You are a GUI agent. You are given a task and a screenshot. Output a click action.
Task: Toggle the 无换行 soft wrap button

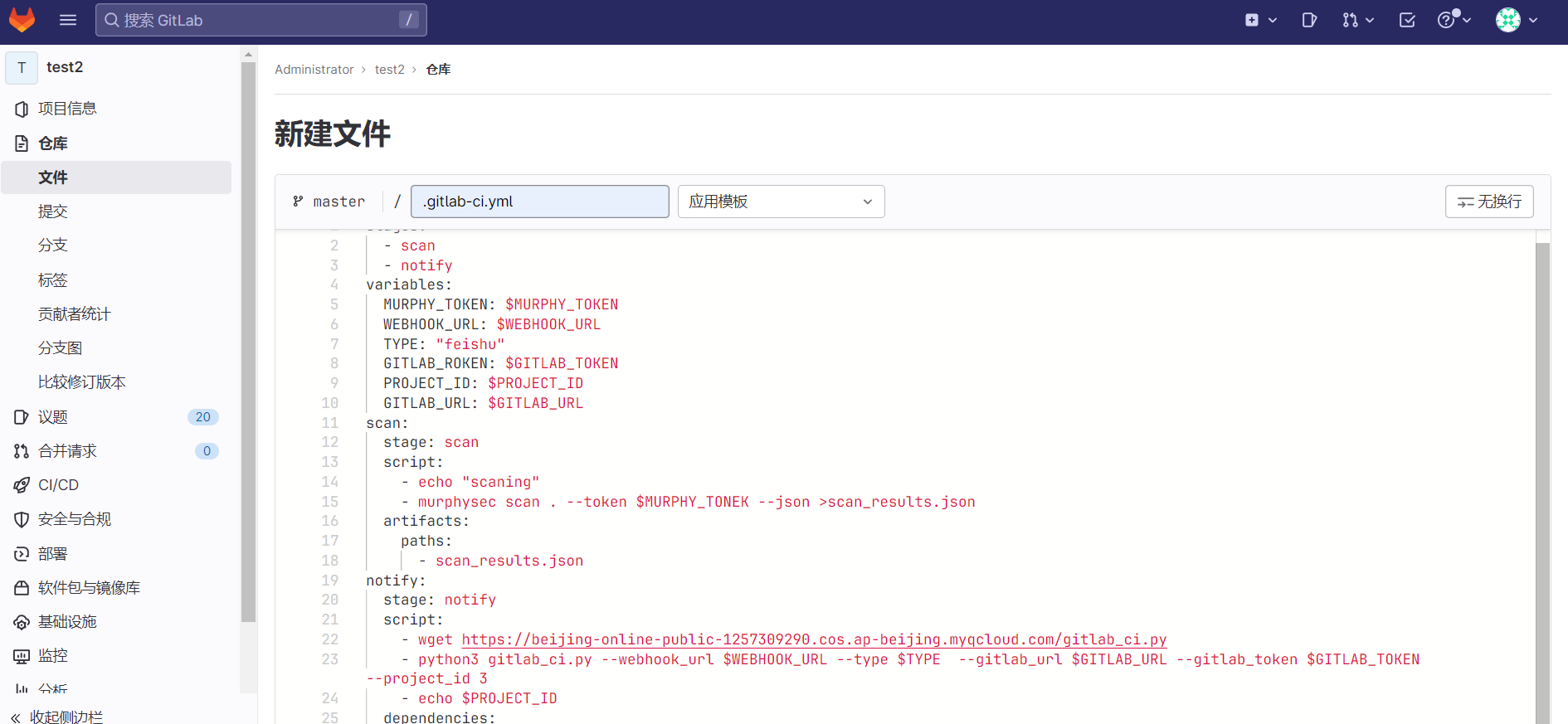point(1489,202)
